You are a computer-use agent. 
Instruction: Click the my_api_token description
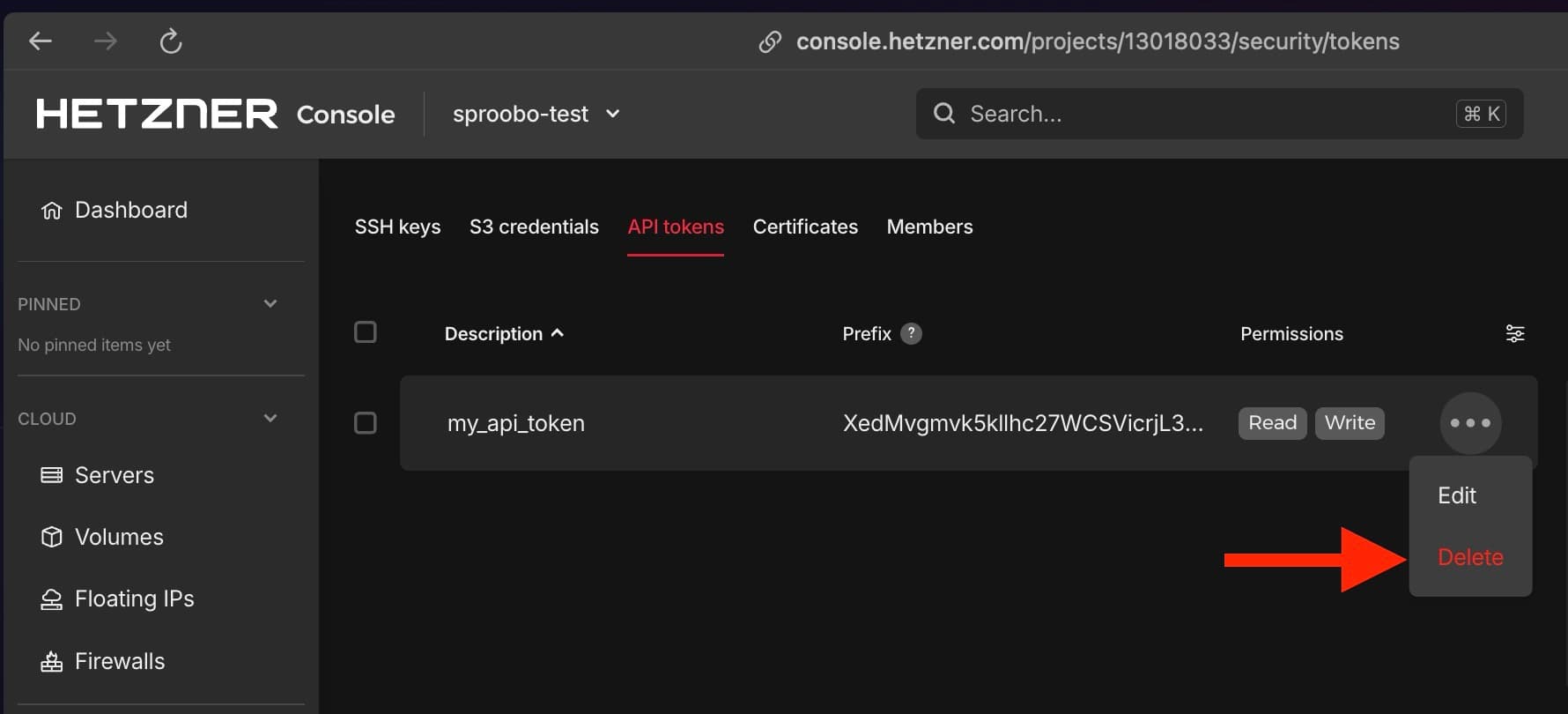(x=515, y=423)
